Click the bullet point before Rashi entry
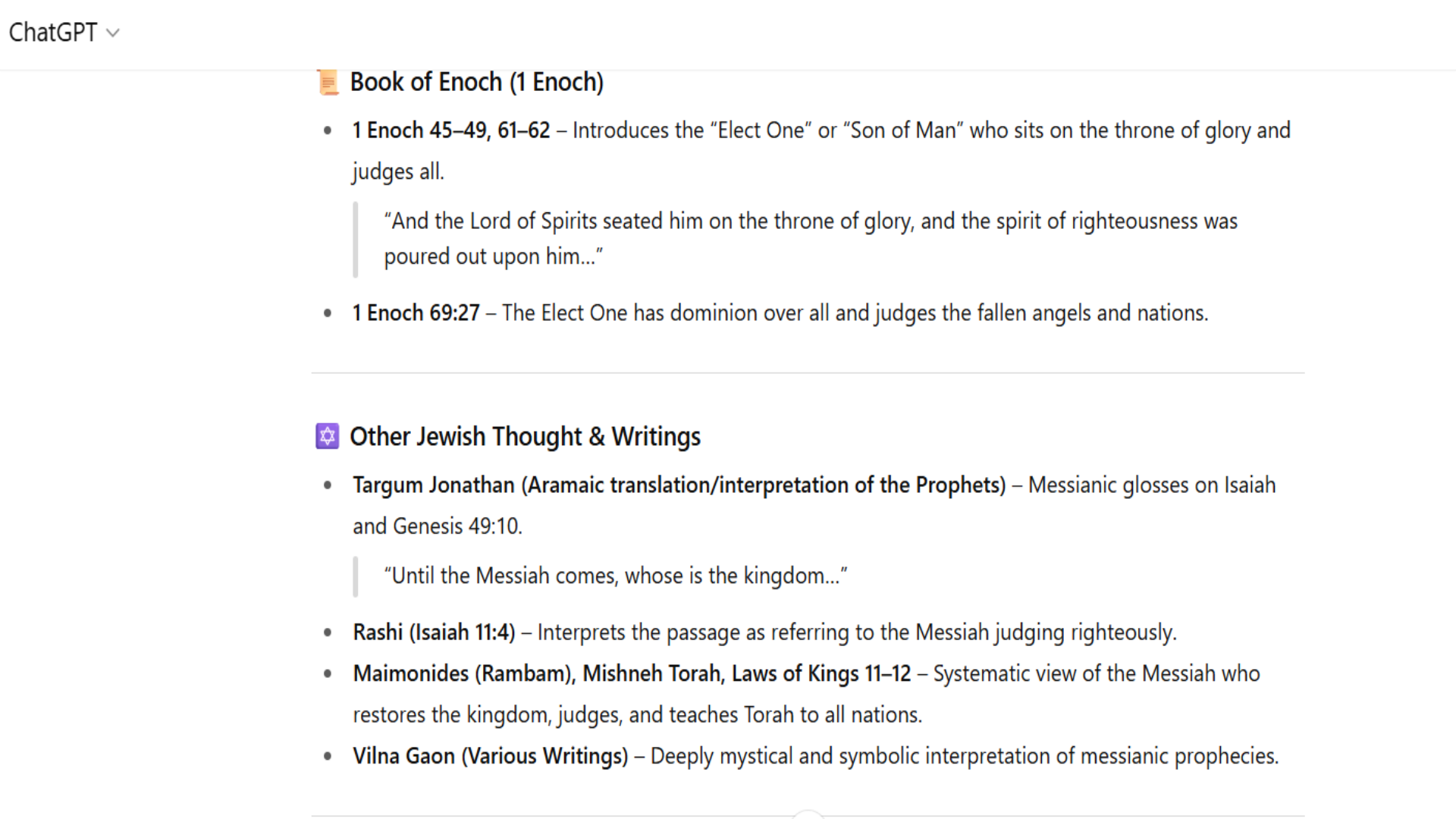 328,632
